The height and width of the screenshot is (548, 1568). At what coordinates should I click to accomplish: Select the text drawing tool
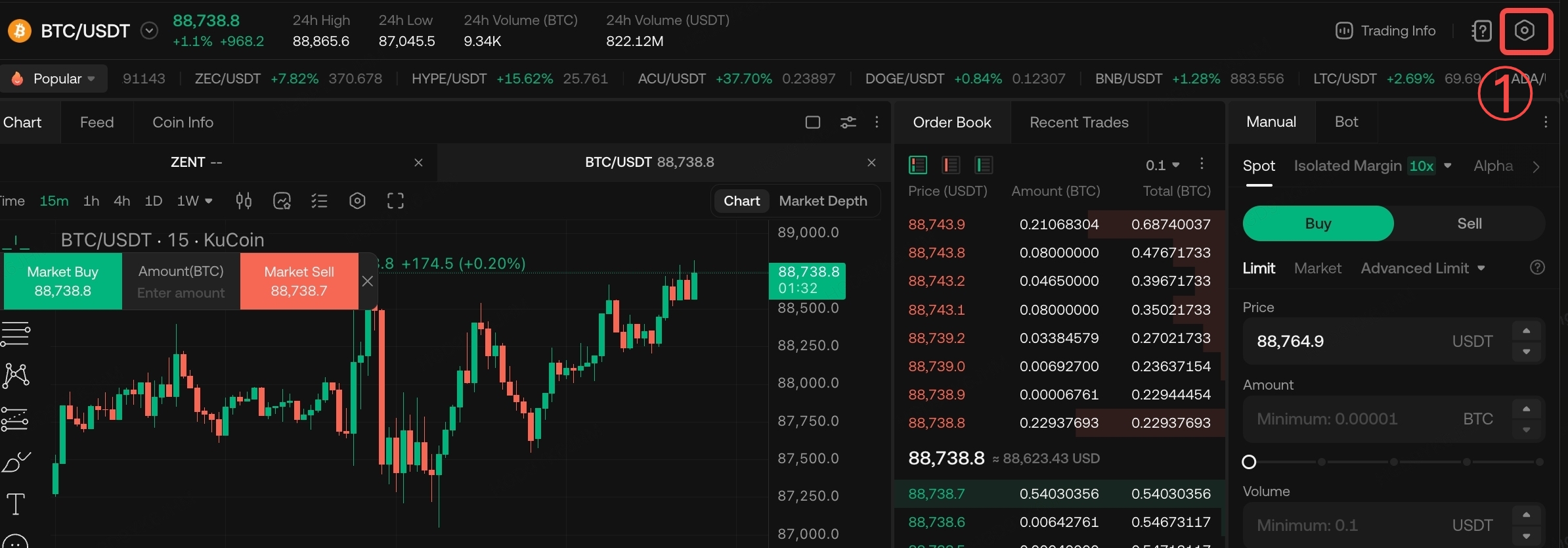(x=16, y=504)
